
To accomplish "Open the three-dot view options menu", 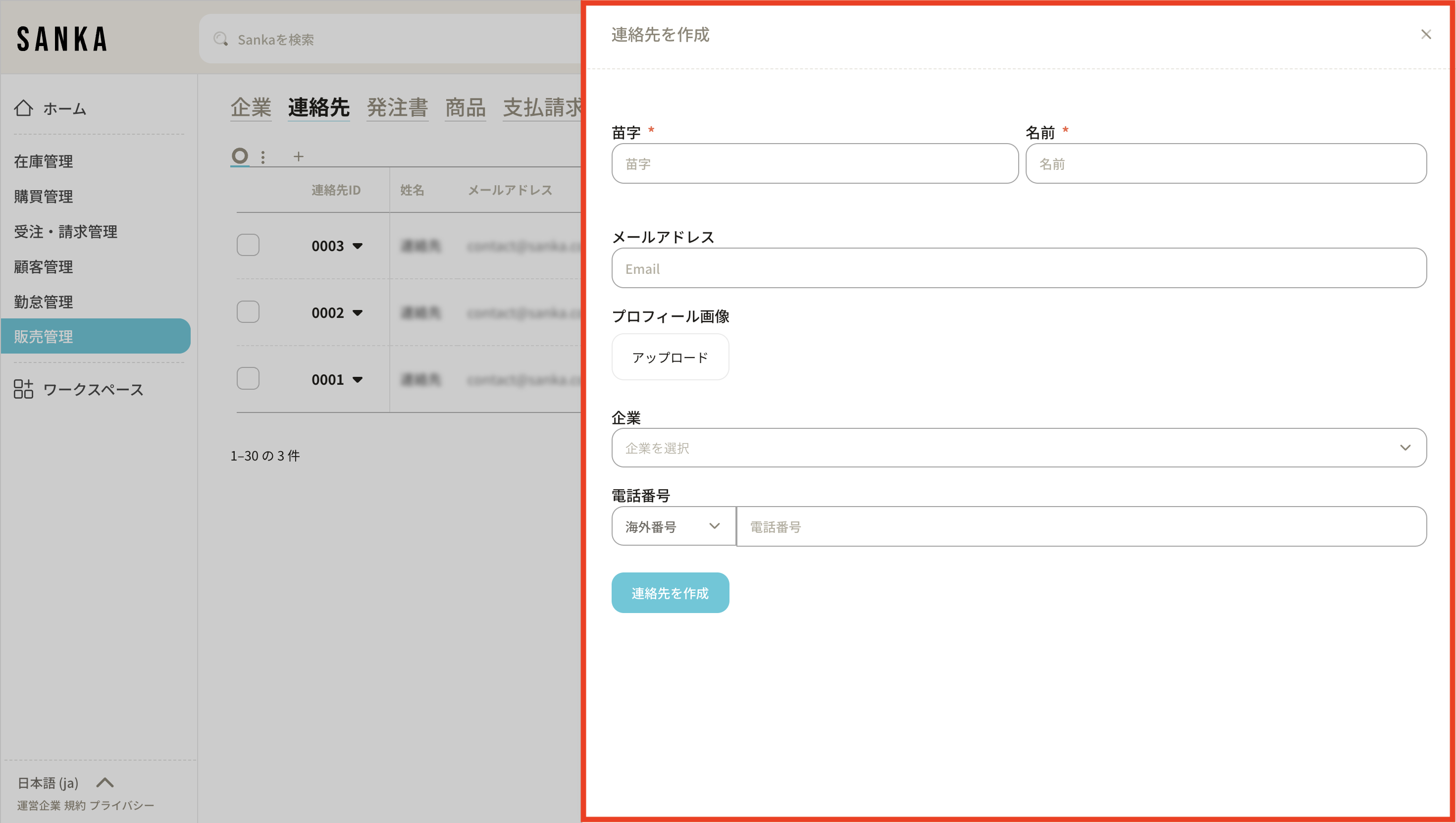I will point(263,156).
